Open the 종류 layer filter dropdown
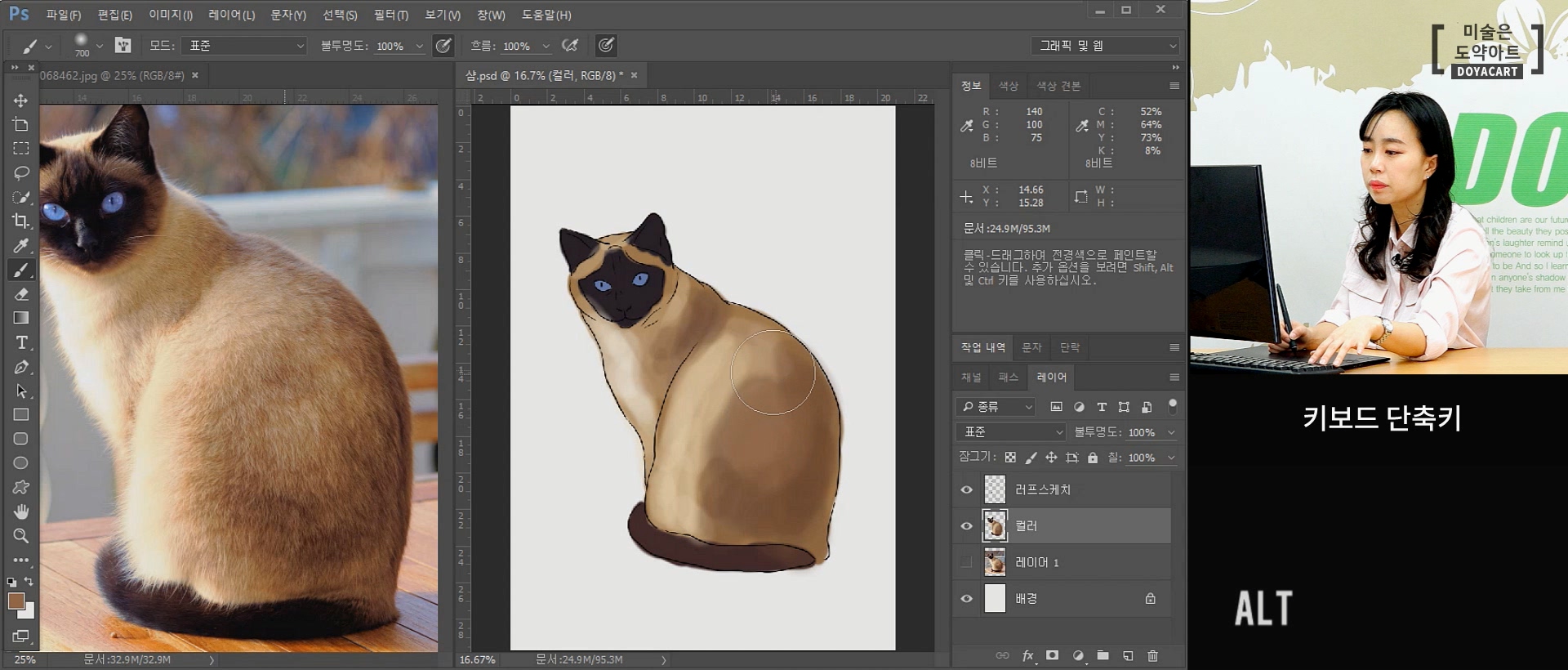This screenshot has width=1568, height=670. pyautogui.click(x=997, y=406)
